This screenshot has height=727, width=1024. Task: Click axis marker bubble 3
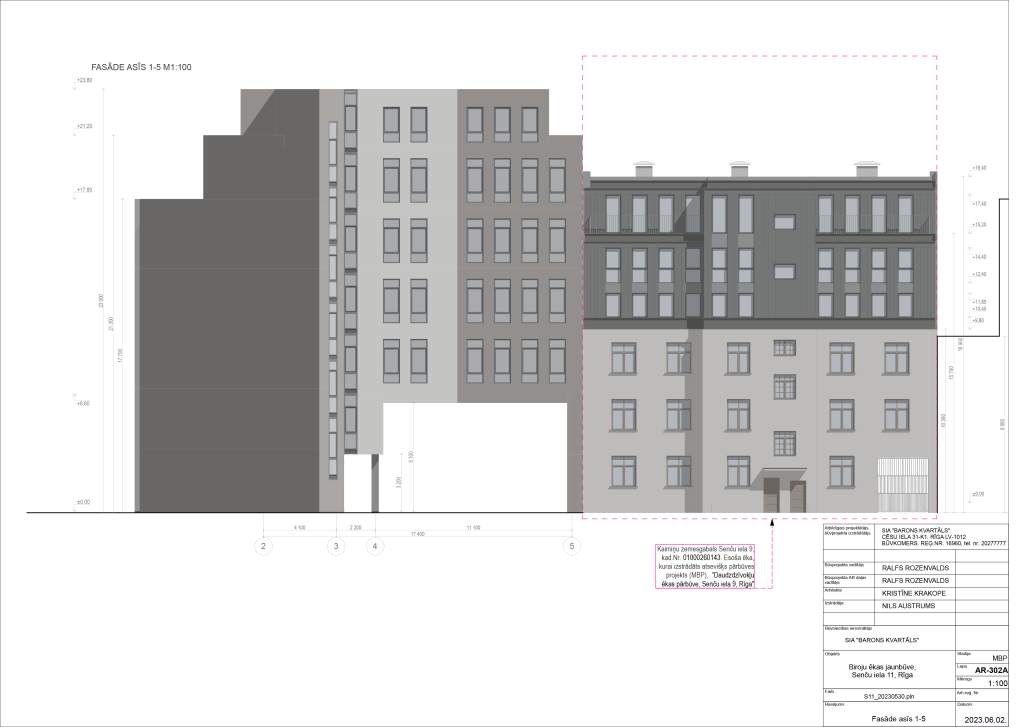[x=335, y=546]
